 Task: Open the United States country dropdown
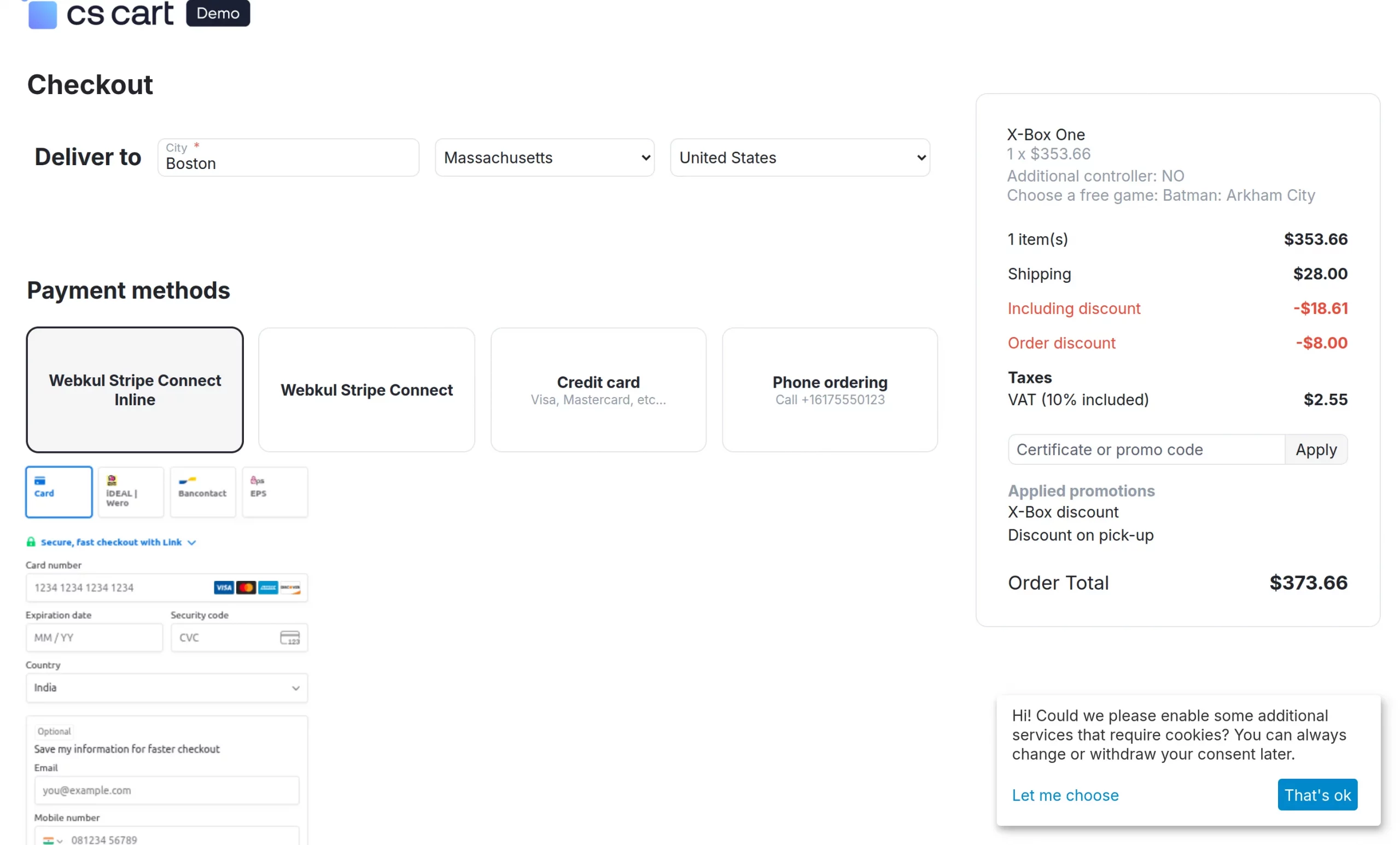[800, 158]
